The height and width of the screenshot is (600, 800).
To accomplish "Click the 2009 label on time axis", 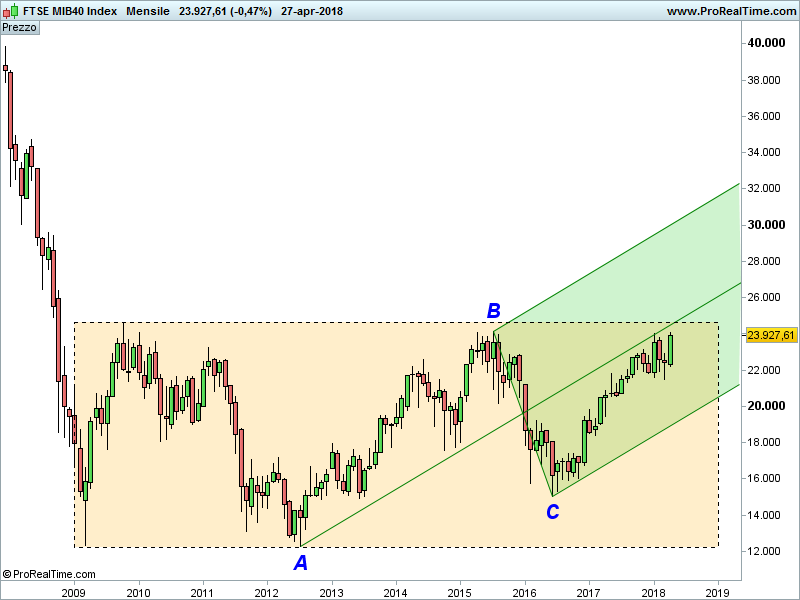I will 74,593.
